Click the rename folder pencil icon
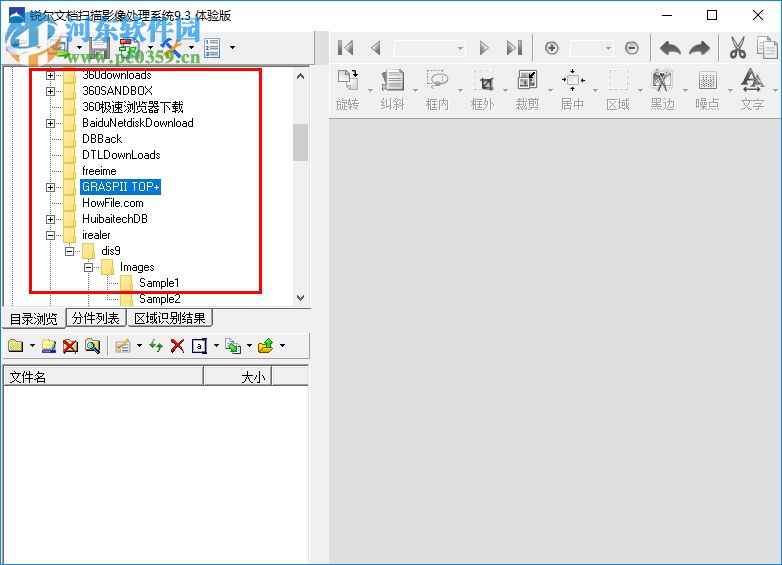The width and height of the screenshot is (782, 565). [49, 346]
